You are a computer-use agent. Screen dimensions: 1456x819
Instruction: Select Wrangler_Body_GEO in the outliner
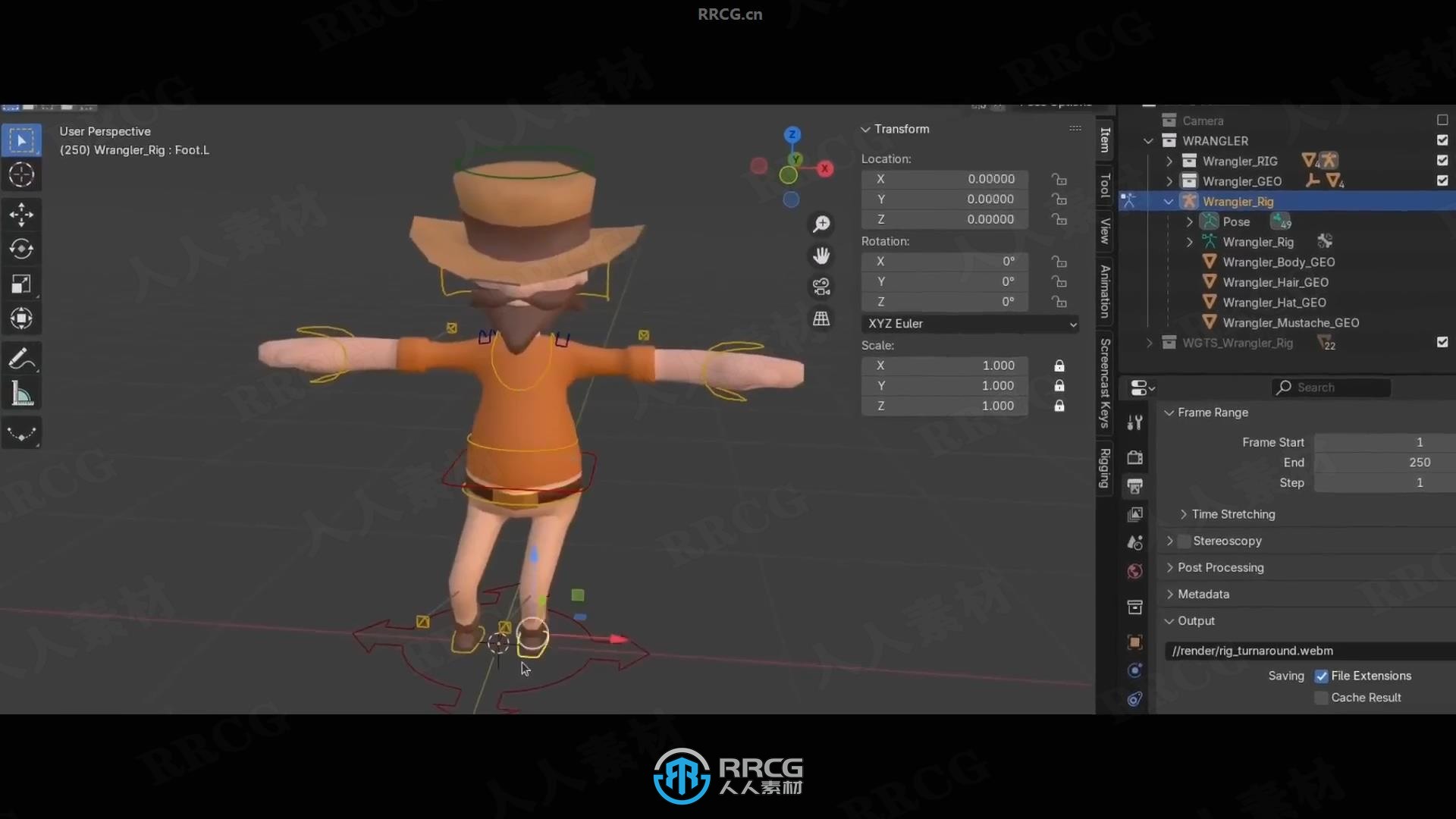click(x=1279, y=262)
